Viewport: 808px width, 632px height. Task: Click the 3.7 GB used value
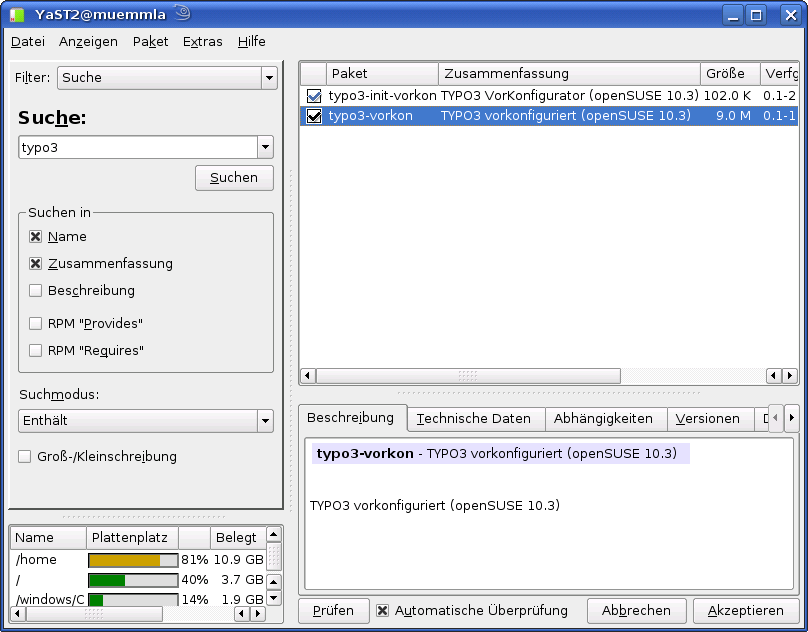click(242, 580)
